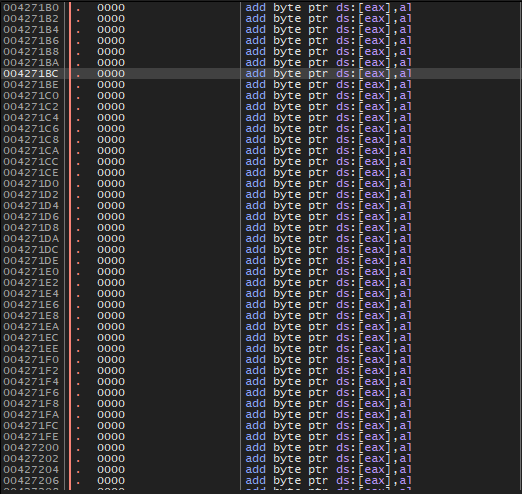Viewport: 522px width, 494px height.
Task: Select address row 00427206
Action: point(31,481)
